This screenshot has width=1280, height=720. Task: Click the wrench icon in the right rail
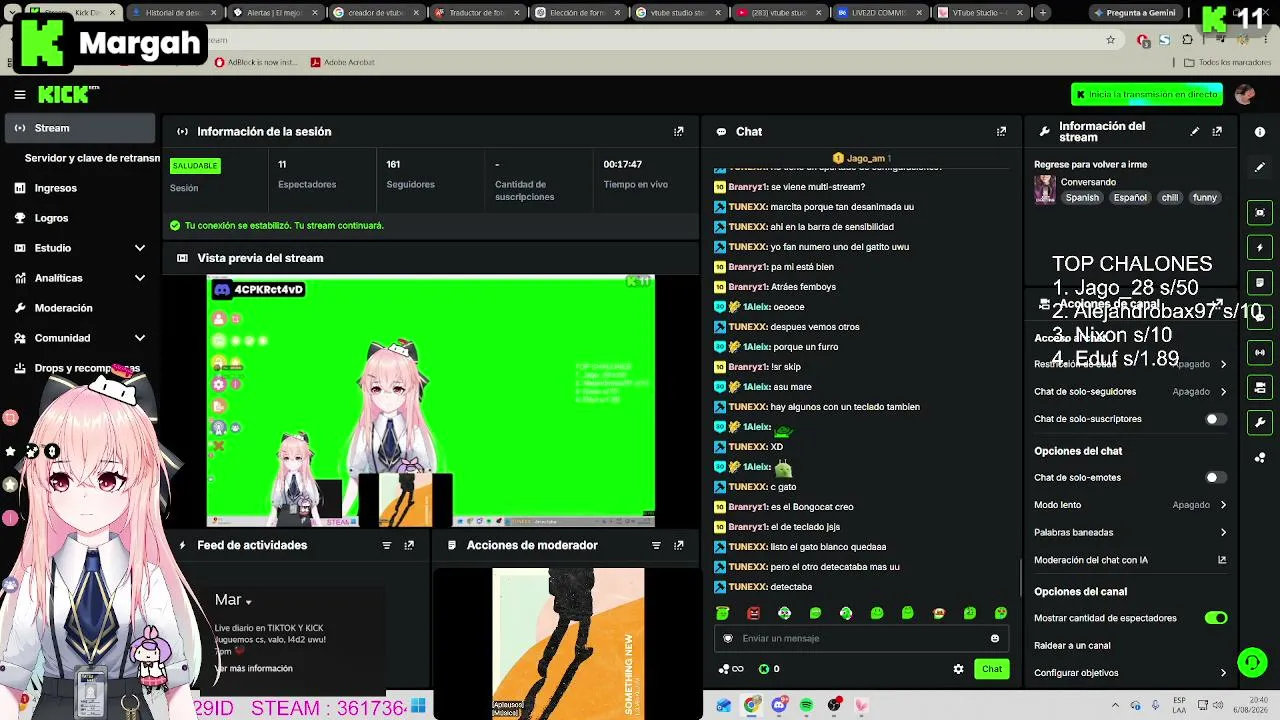tap(1260, 422)
